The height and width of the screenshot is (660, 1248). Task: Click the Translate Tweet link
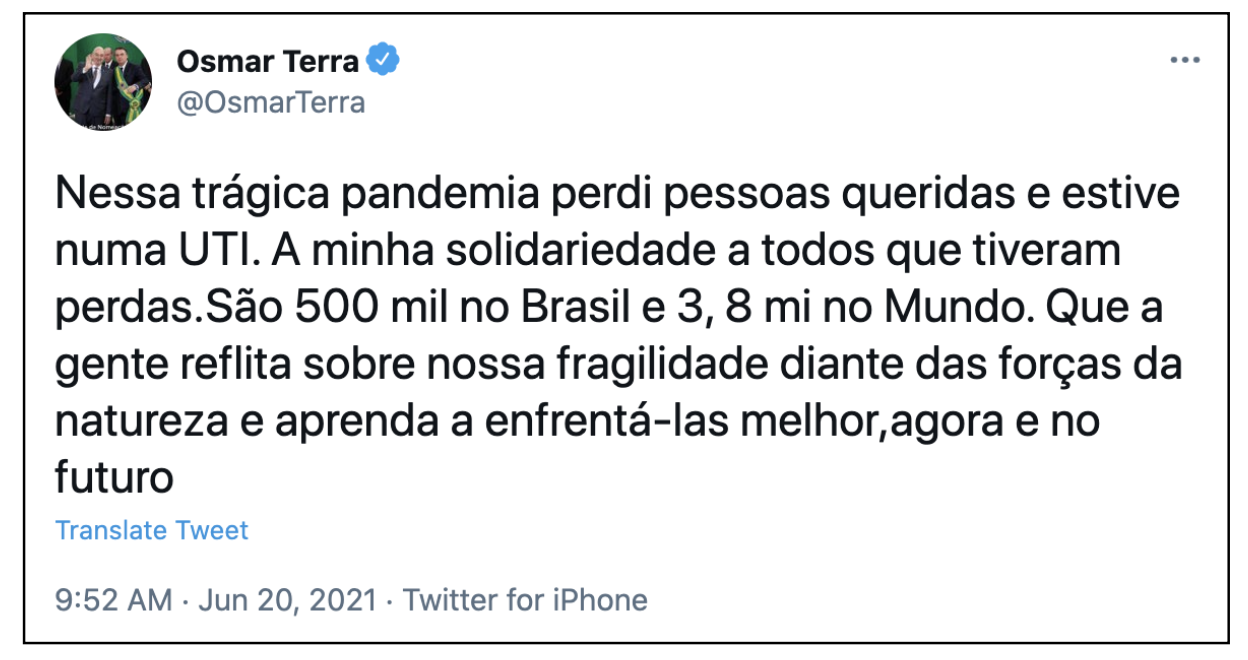pos(152,530)
